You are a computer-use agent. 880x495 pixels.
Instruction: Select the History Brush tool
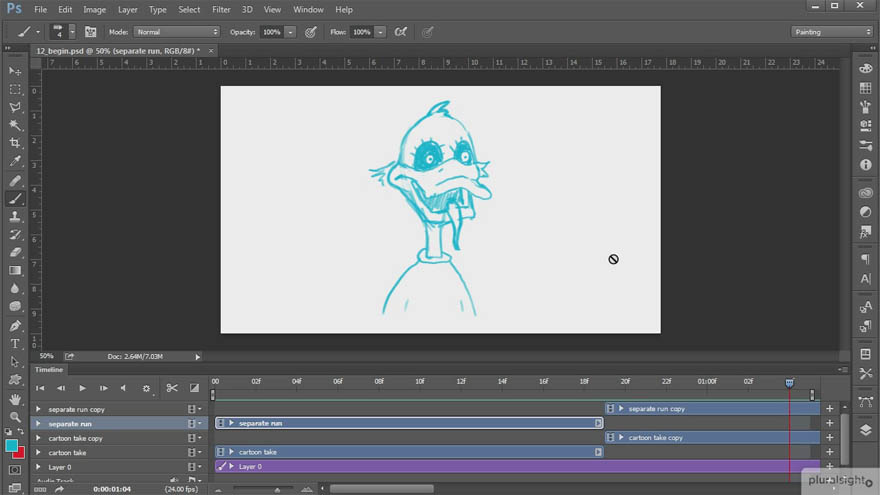[15, 235]
